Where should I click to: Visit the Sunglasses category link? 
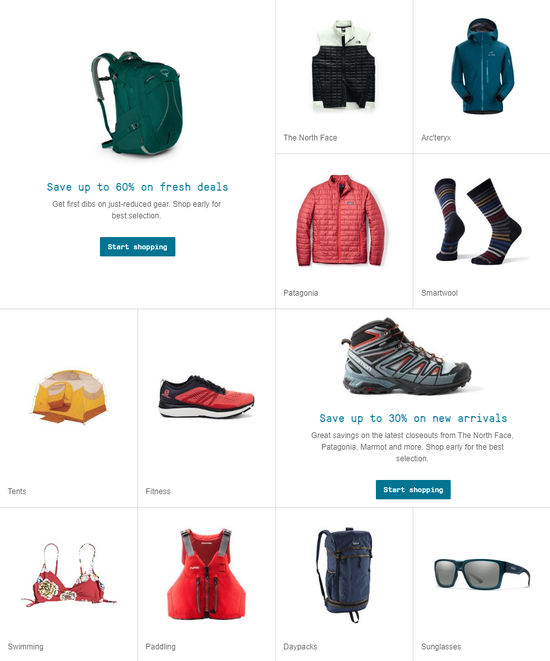click(x=441, y=646)
